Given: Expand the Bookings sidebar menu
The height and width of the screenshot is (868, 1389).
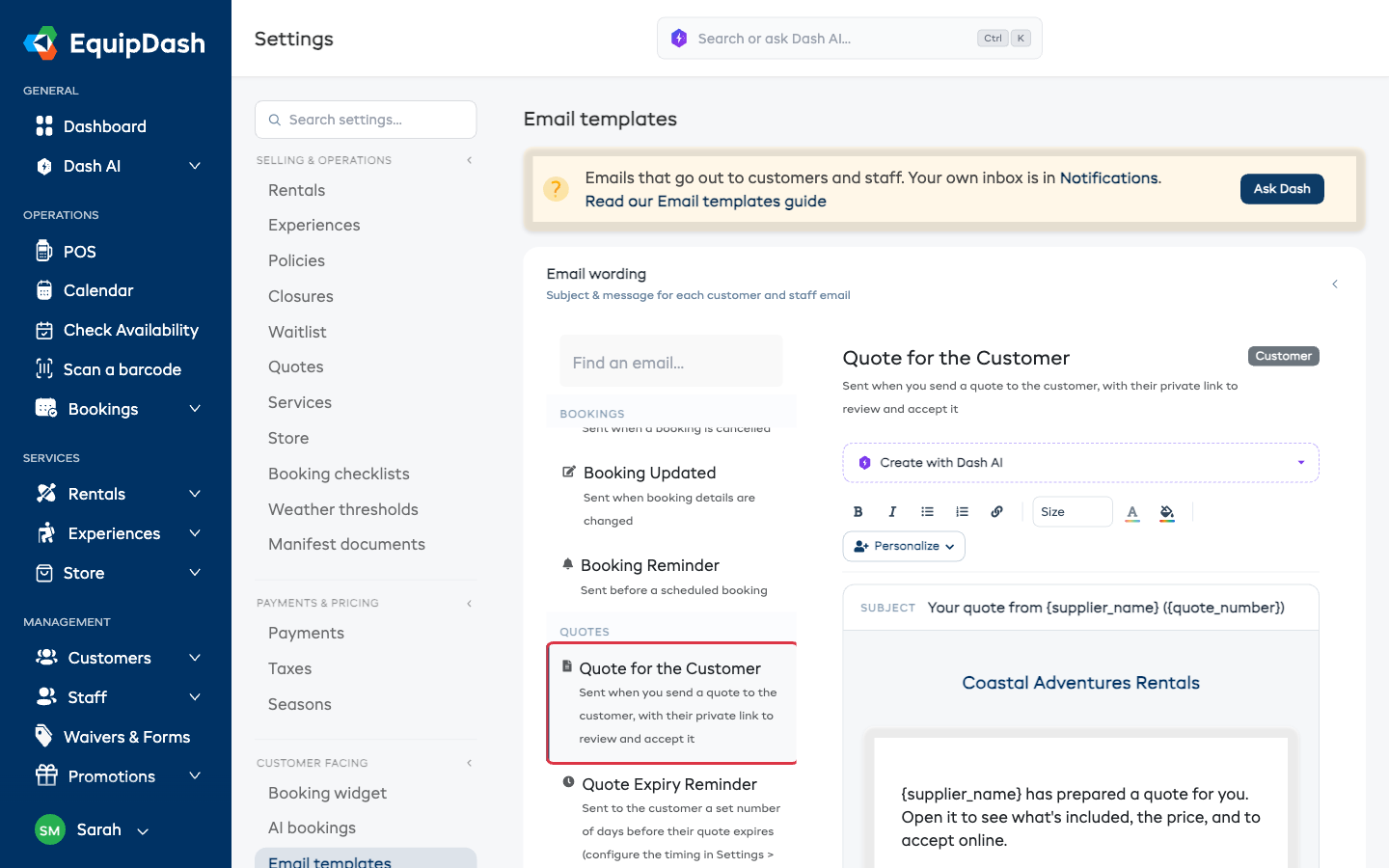Looking at the screenshot, I should tap(195, 409).
